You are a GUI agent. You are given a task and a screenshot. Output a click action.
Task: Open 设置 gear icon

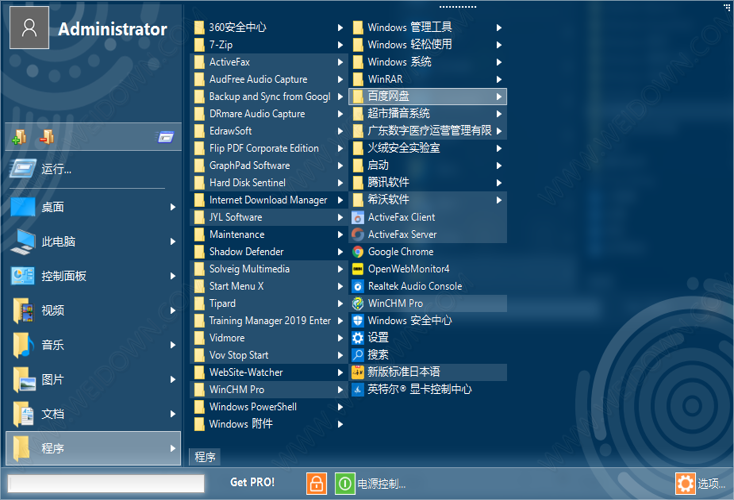point(358,338)
